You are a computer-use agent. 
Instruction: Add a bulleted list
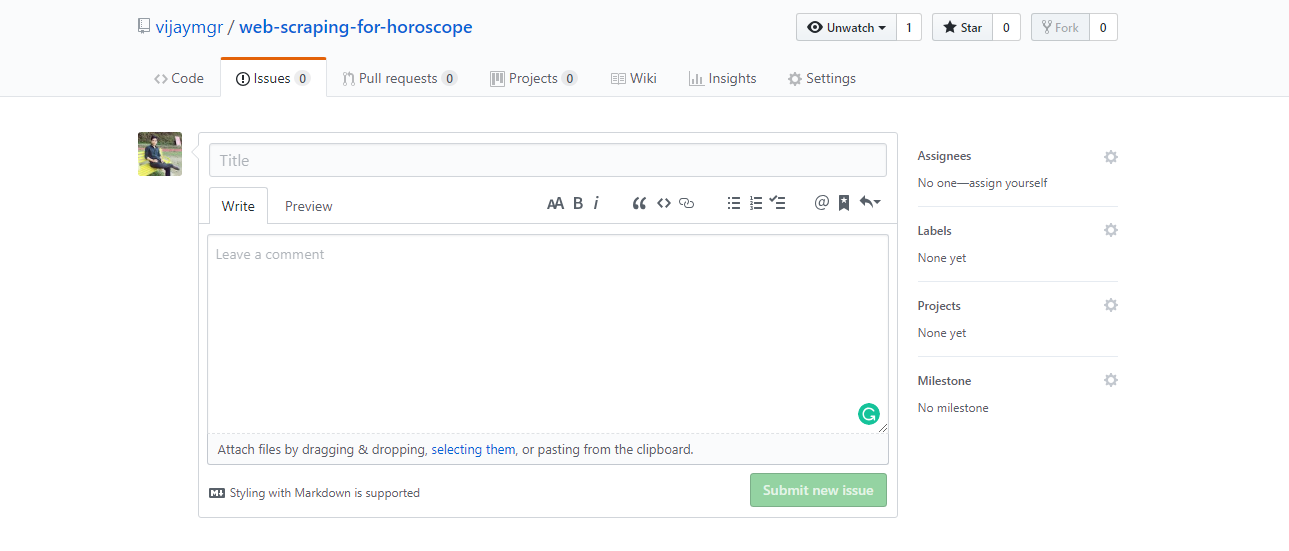[x=734, y=203]
